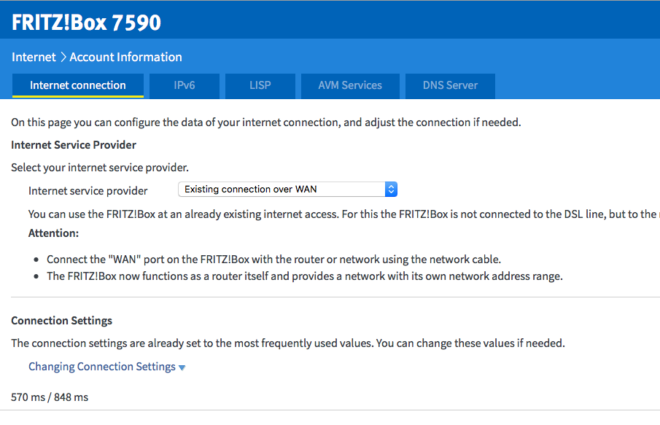Click the breadcrumb chevron after Internet
The height and width of the screenshot is (425, 660).
[63, 57]
